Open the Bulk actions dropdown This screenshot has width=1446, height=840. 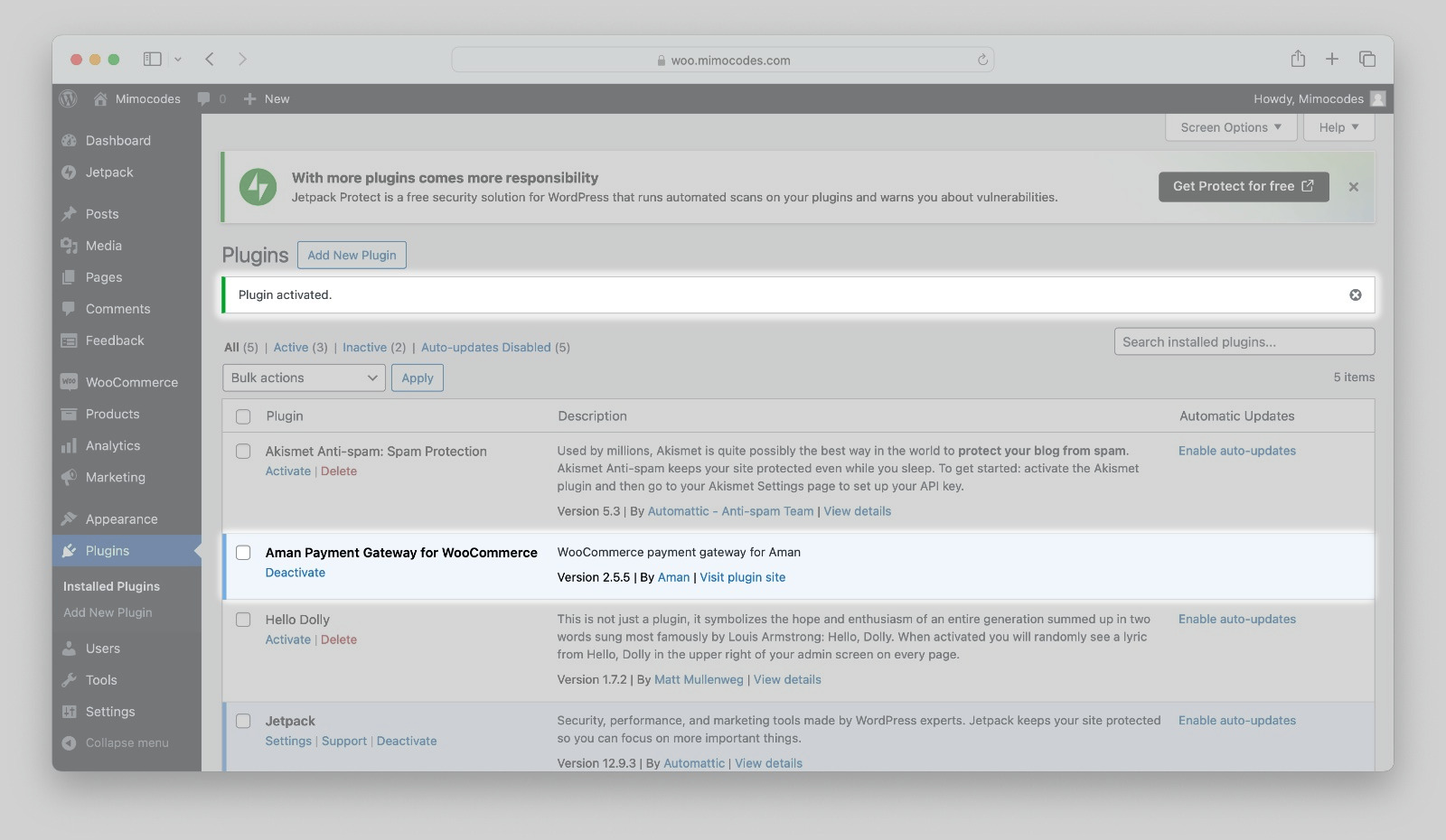tap(304, 378)
